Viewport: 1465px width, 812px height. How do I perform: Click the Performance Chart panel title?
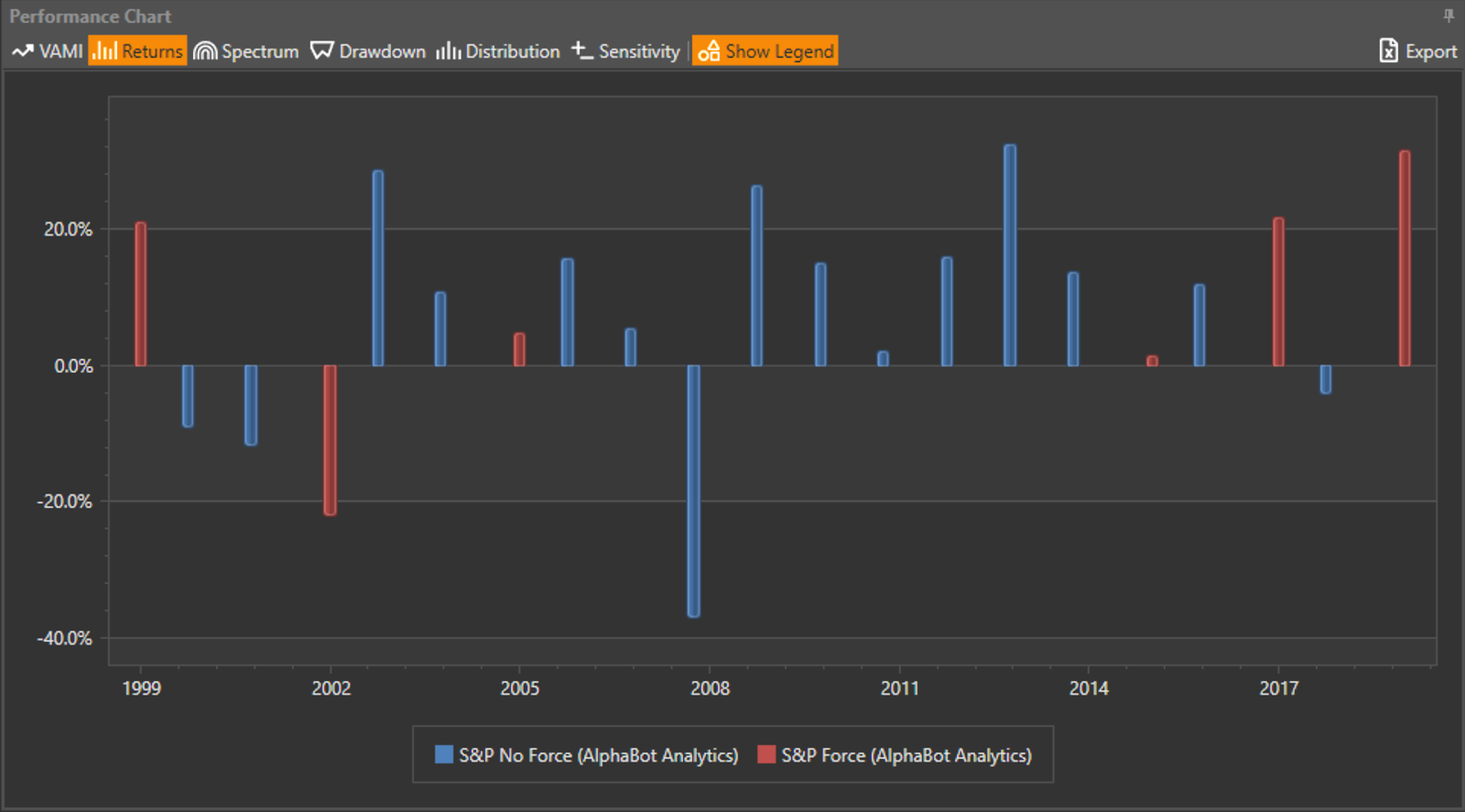coord(91,16)
